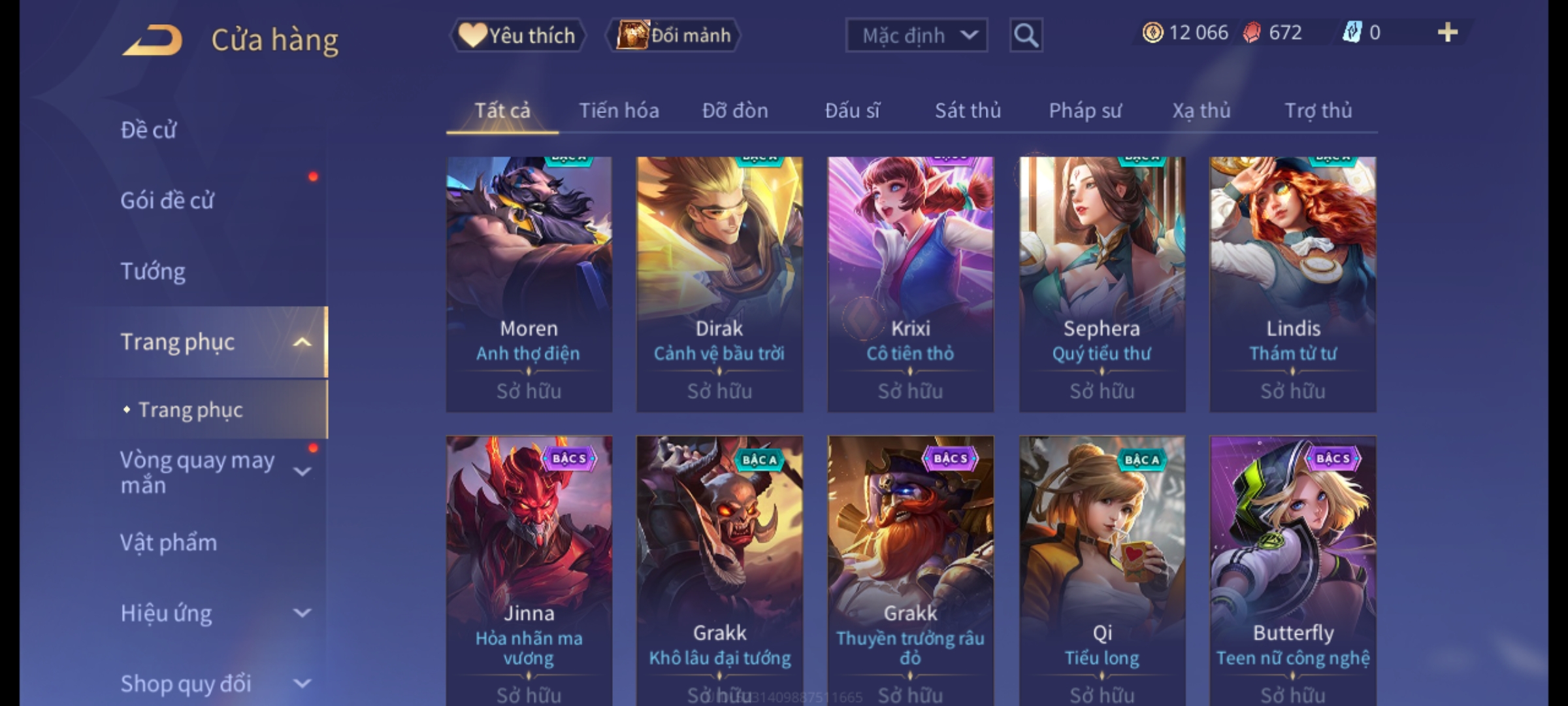The width and height of the screenshot is (1568, 706).
Task: Open Đổi mảnh fragment exchange button
Action: (x=674, y=35)
